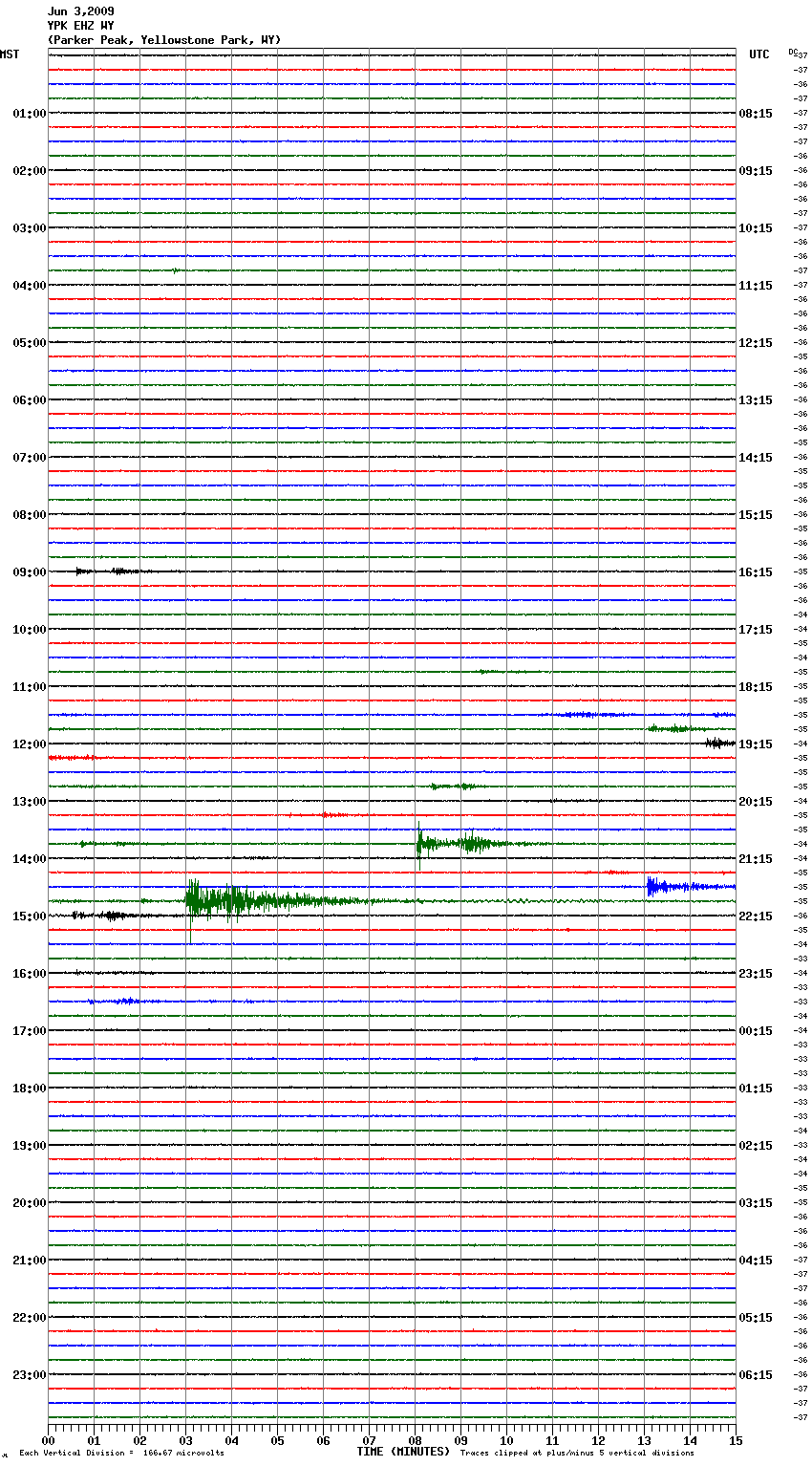The height and width of the screenshot is (1466, 812).
Task: Click the station code 'YPK EHZ WY'
Action: [x=80, y=26]
